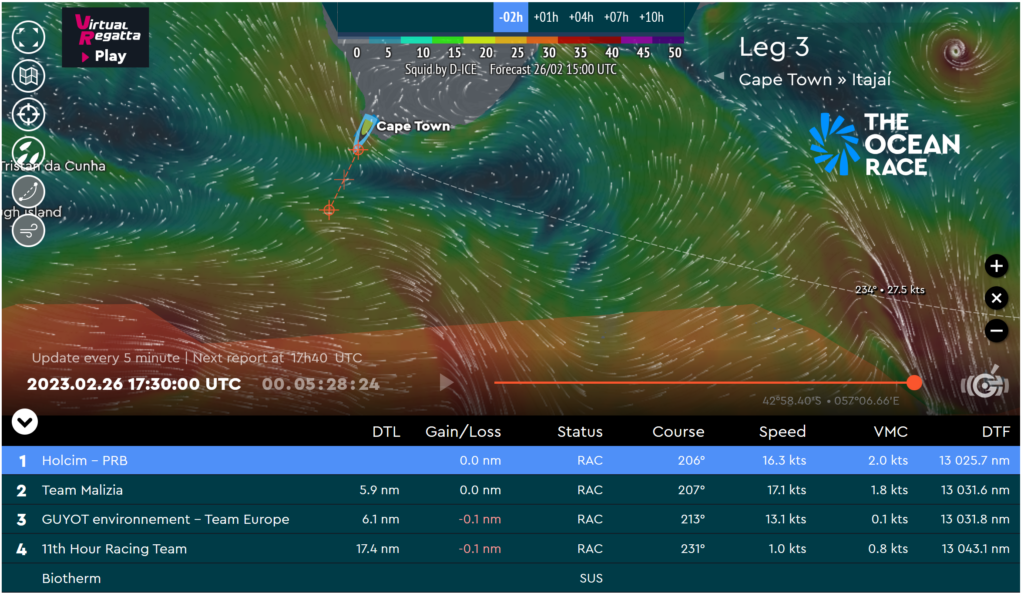Image resolution: width=1024 pixels, height=593 pixels.
Task: Click the Cape Town » Itajaí route label
Action: coord(814,80)
